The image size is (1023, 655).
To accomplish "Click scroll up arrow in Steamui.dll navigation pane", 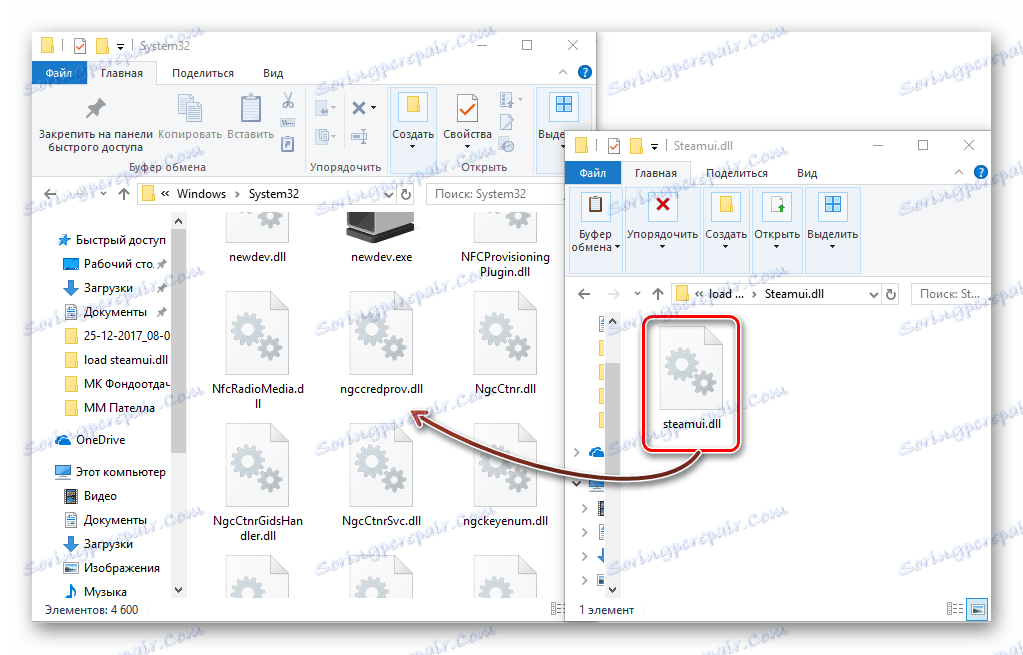I will click(612, 321).
